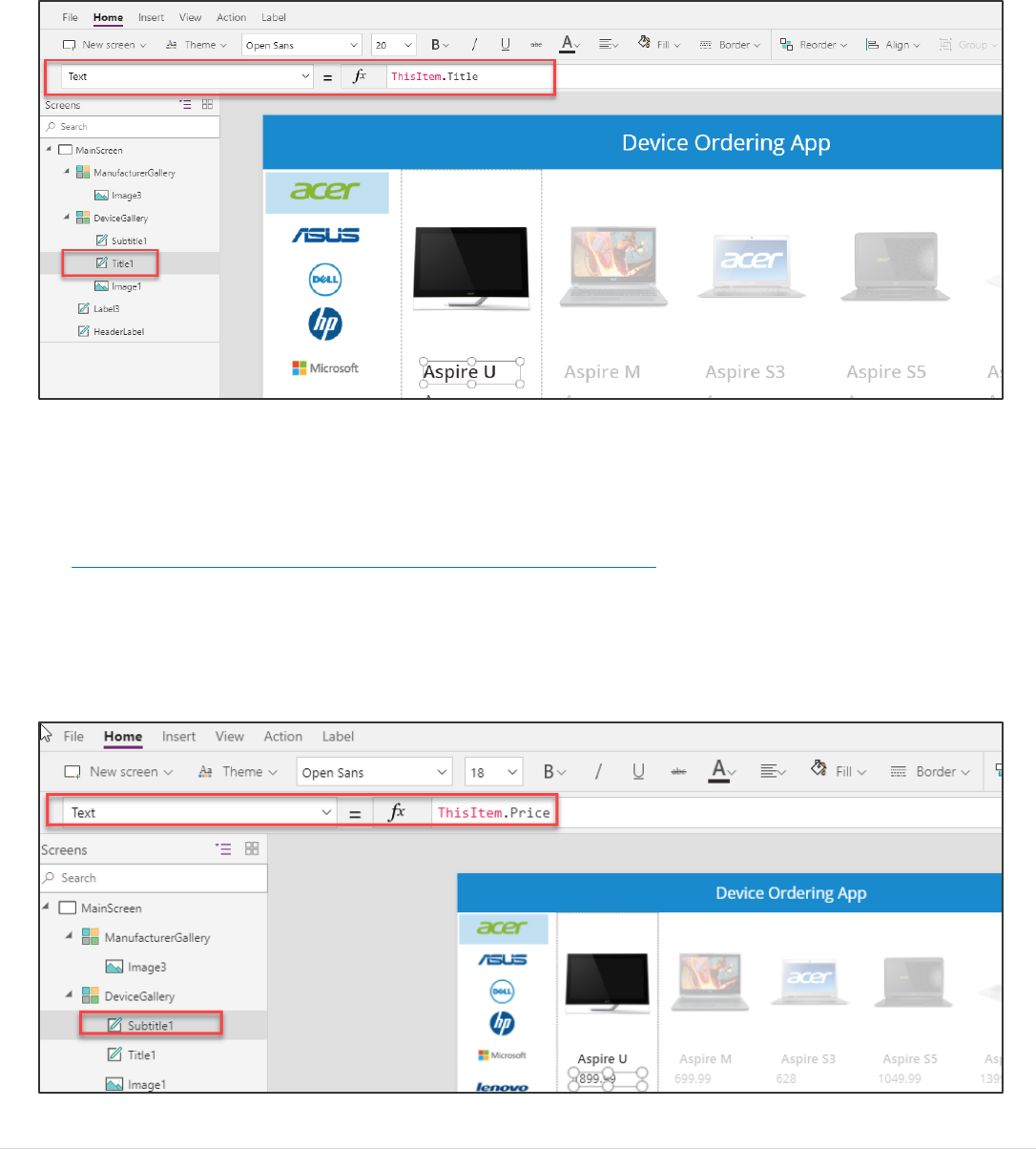Viewport: 1036px width, 1149px height.
Task: Switch to thumbnail grid view icon, lower Screens panel
Action: [x=252, y=848]
